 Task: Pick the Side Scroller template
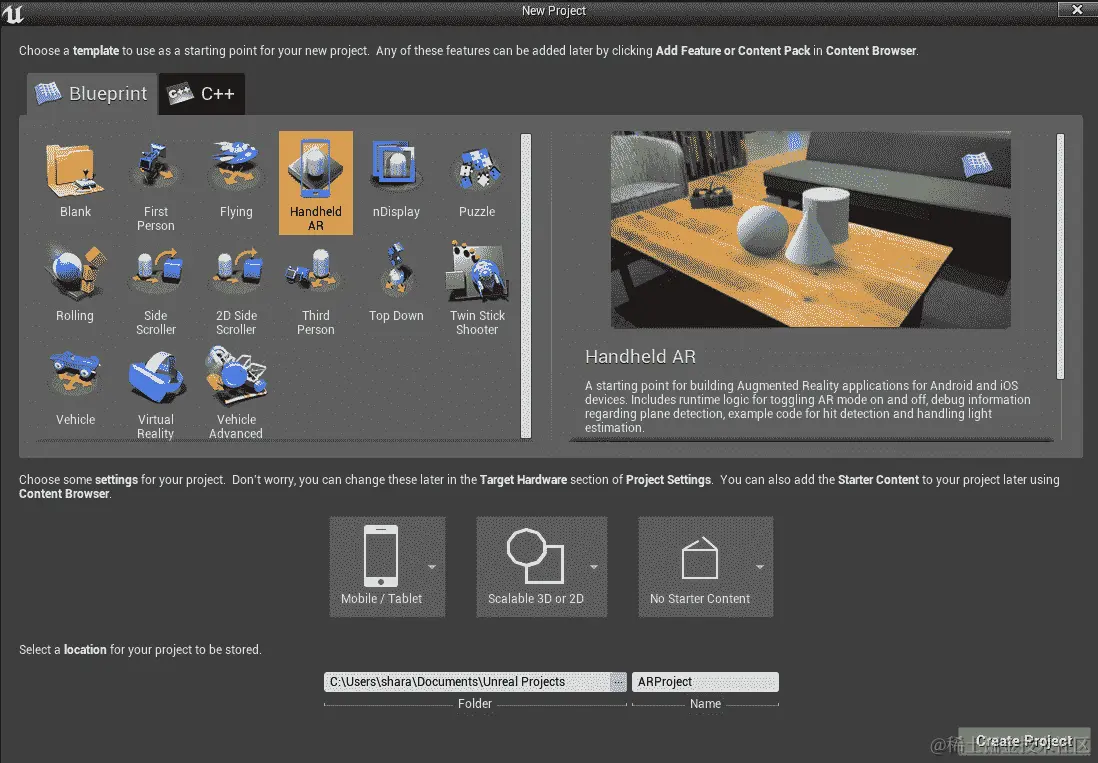pos(155,286)
